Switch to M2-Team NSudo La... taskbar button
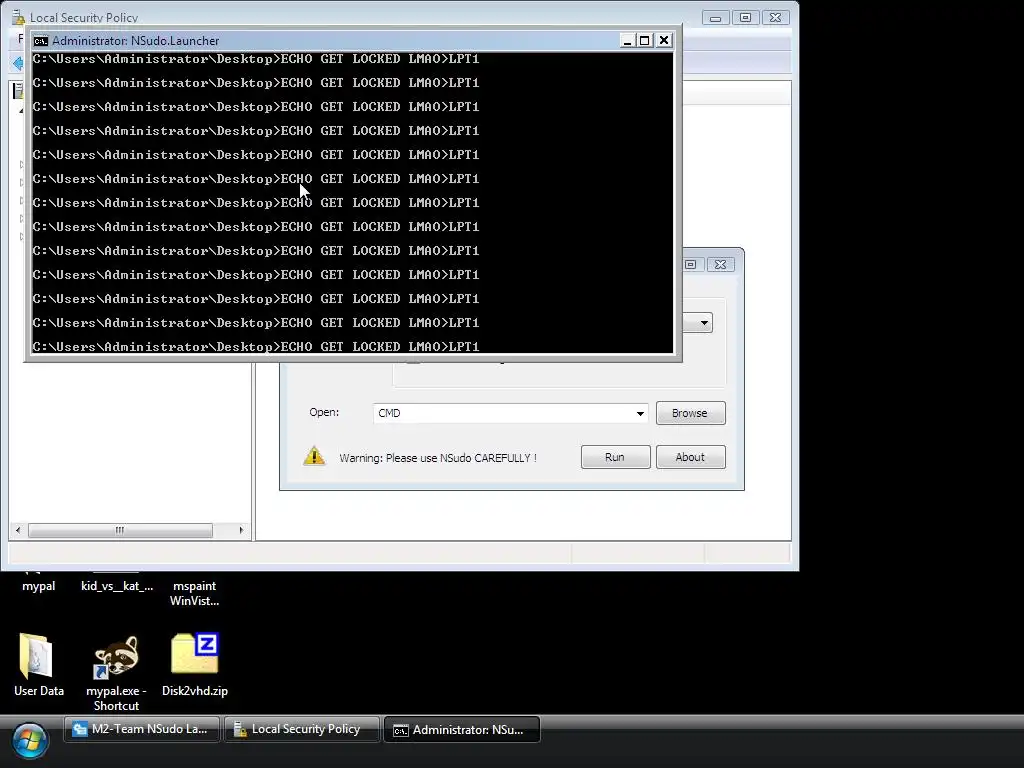 141,729
